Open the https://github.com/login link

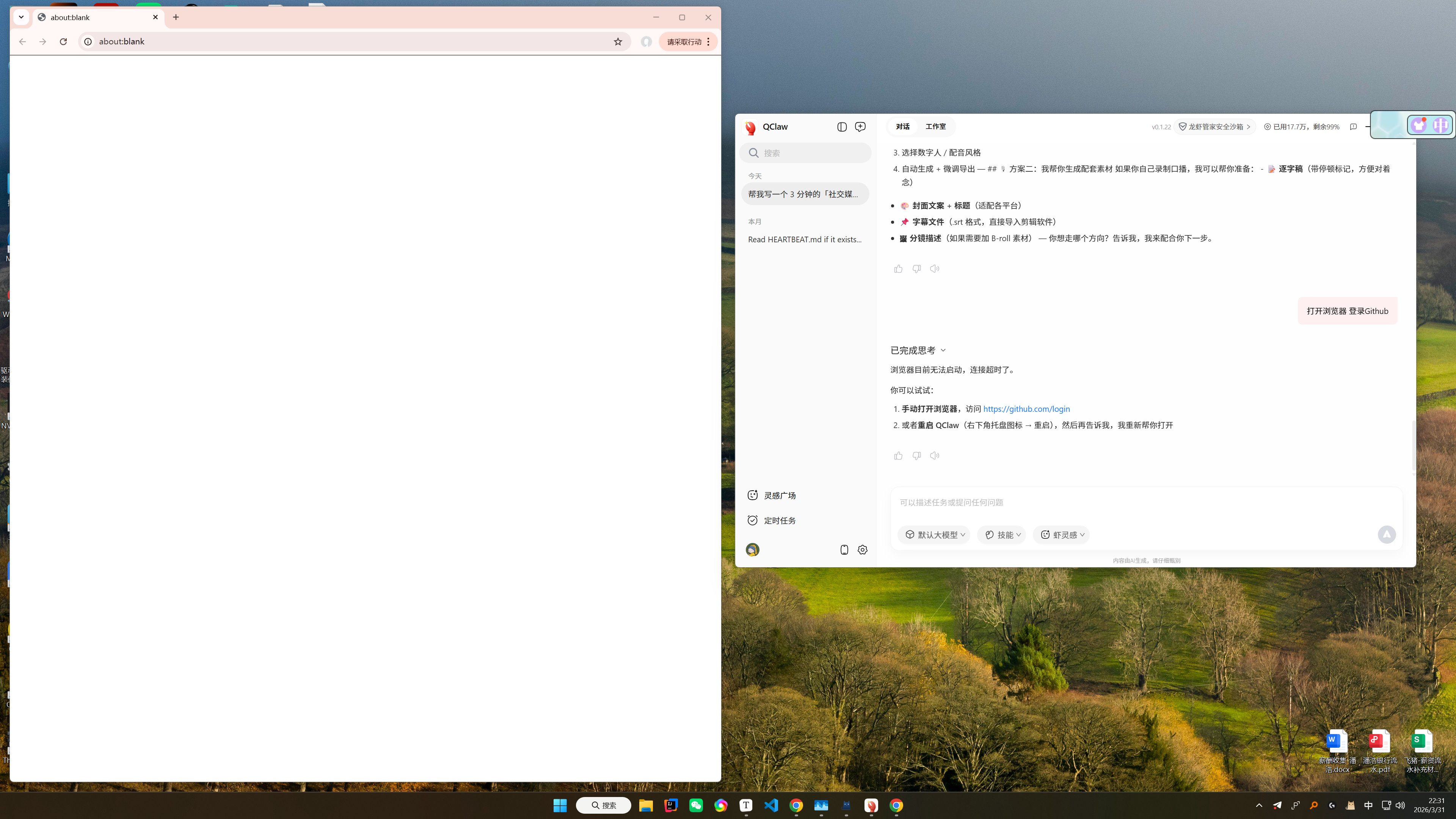point(1026,409)
